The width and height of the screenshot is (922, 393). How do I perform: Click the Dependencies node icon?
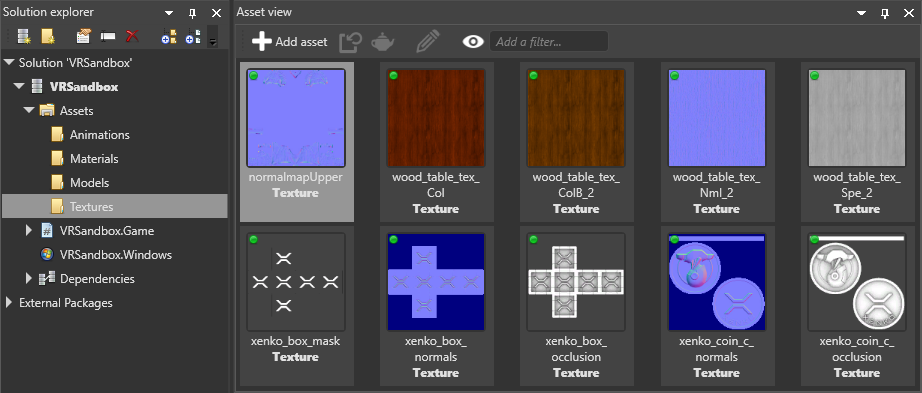[x=47, y=278]
